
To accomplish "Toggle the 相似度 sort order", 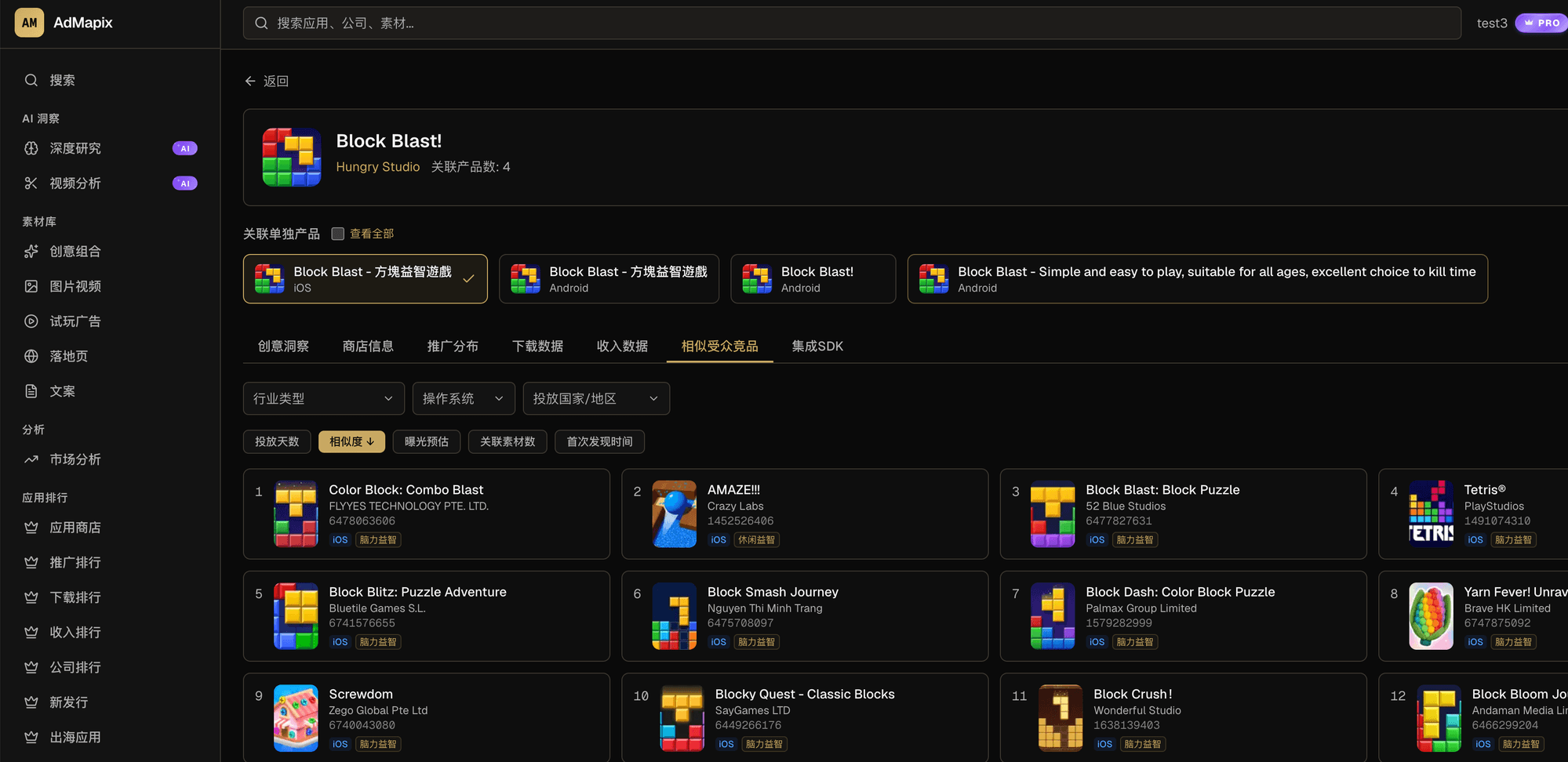I will 351,442.
